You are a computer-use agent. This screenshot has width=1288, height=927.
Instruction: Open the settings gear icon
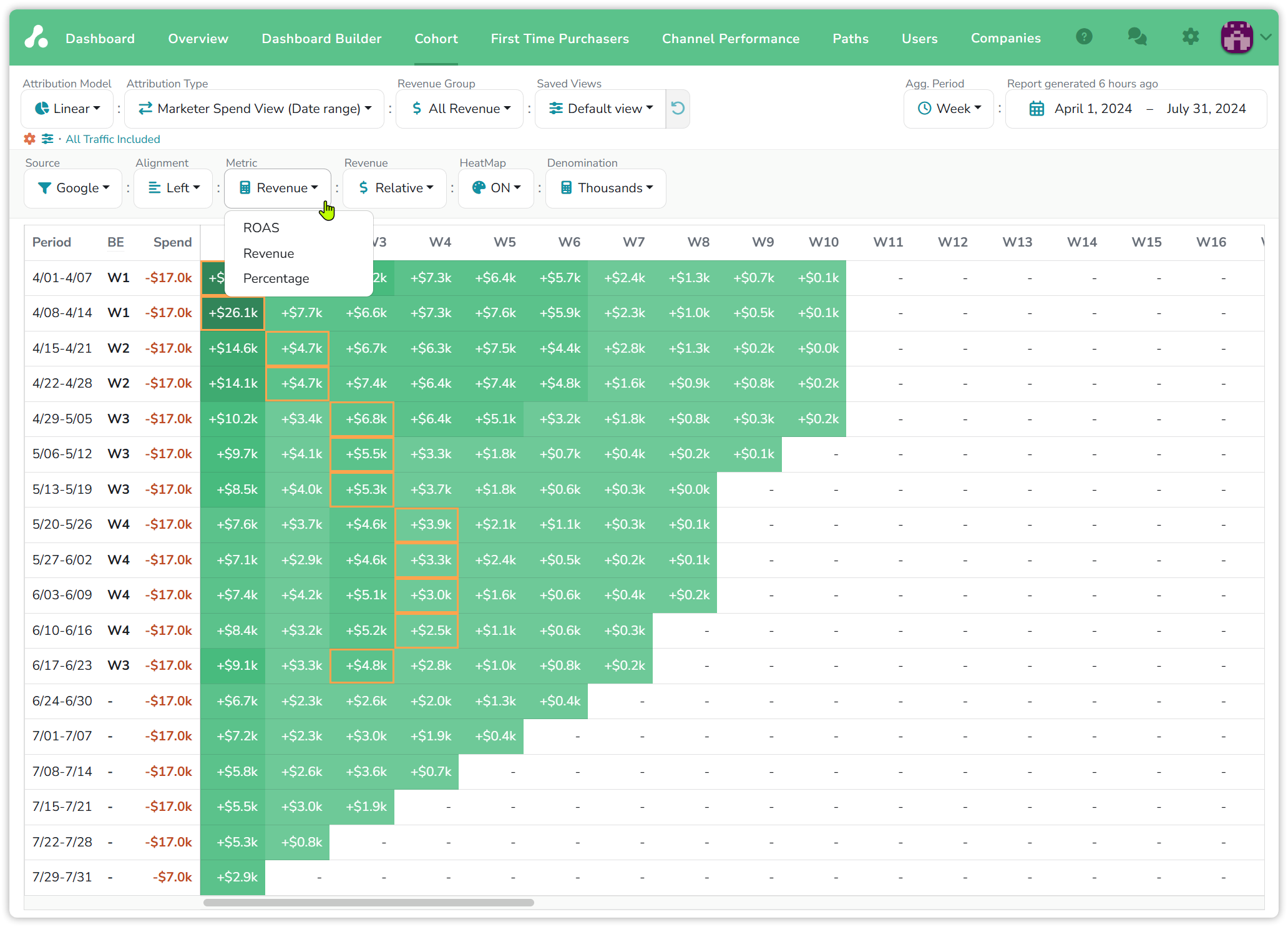[x=1190, y=37]
